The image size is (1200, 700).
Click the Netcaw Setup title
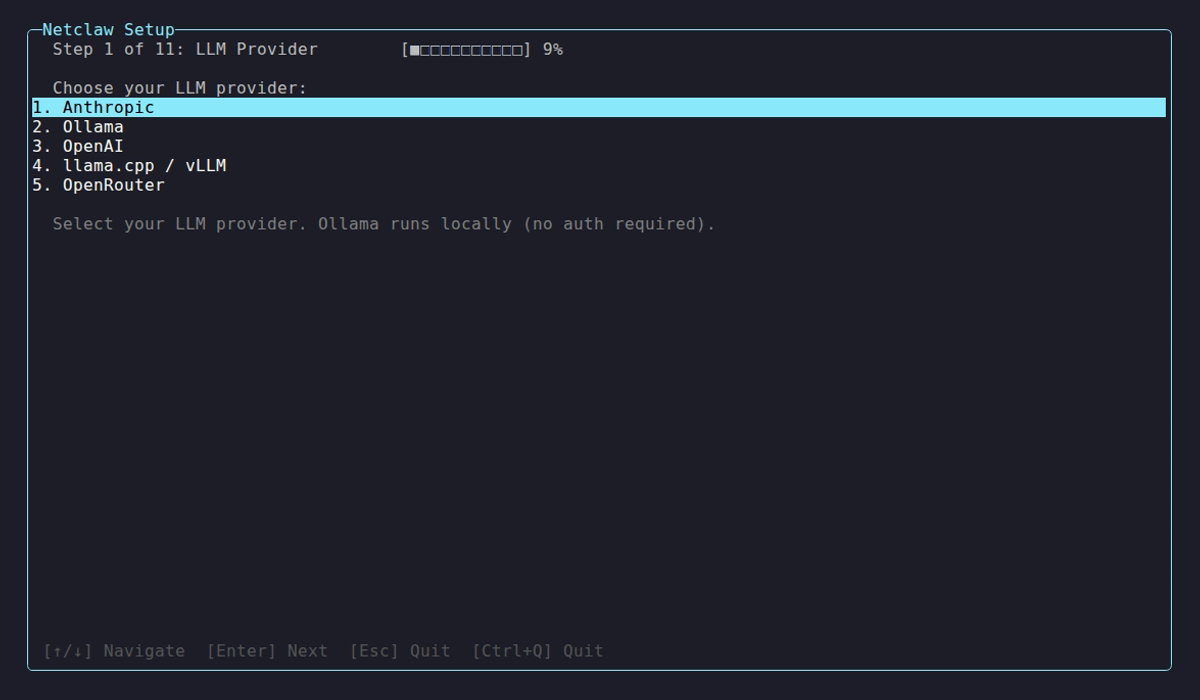(108, 30)
